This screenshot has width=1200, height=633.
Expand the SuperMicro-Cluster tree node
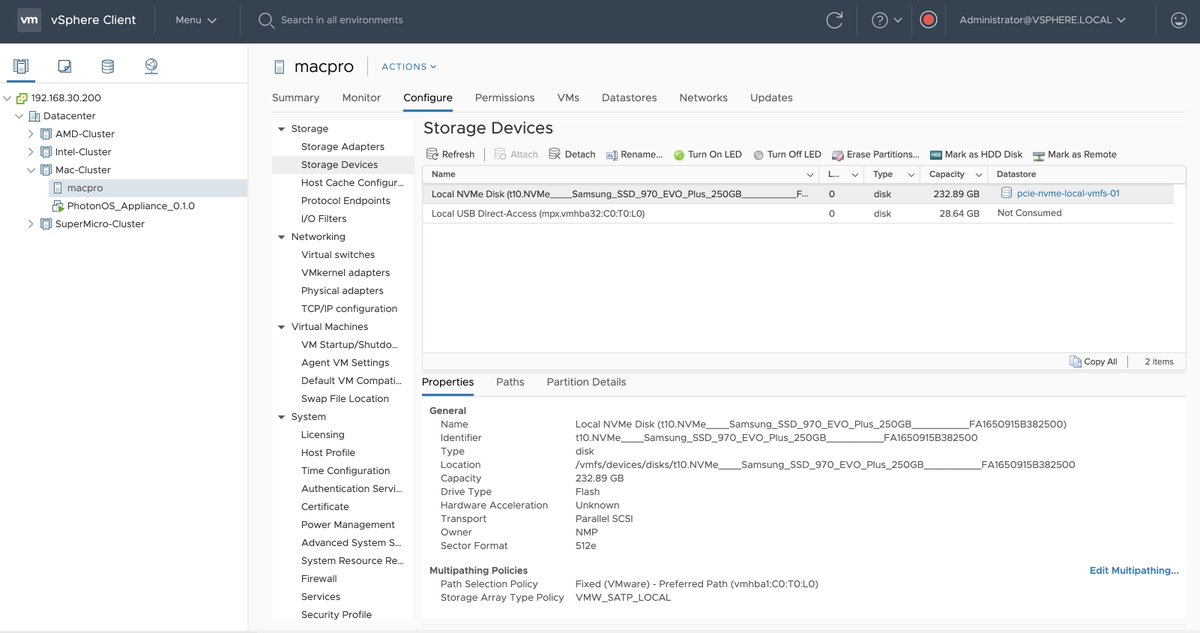[x=31, y=224]
